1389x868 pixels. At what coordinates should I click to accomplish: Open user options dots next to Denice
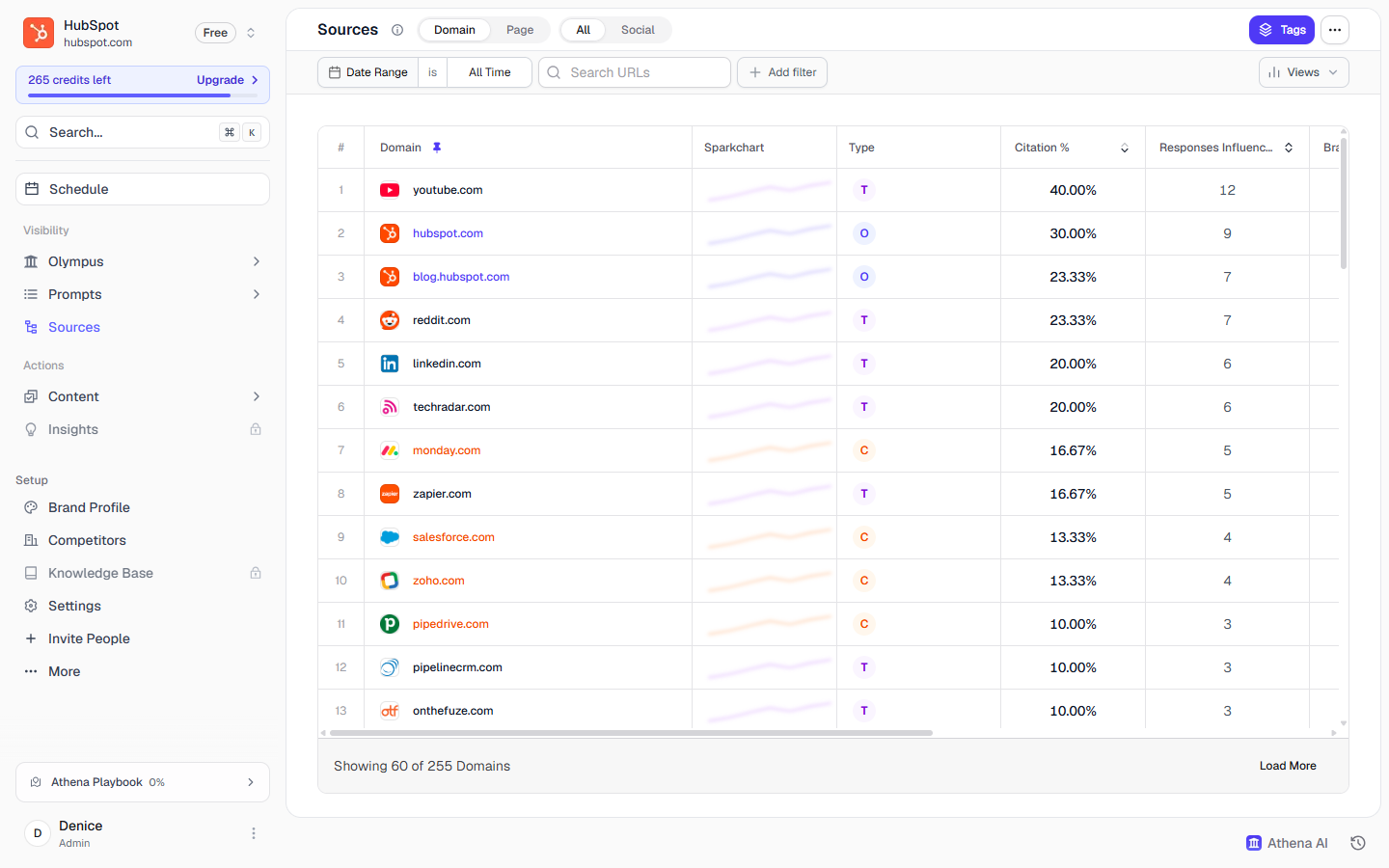click(x=254, y=833)
